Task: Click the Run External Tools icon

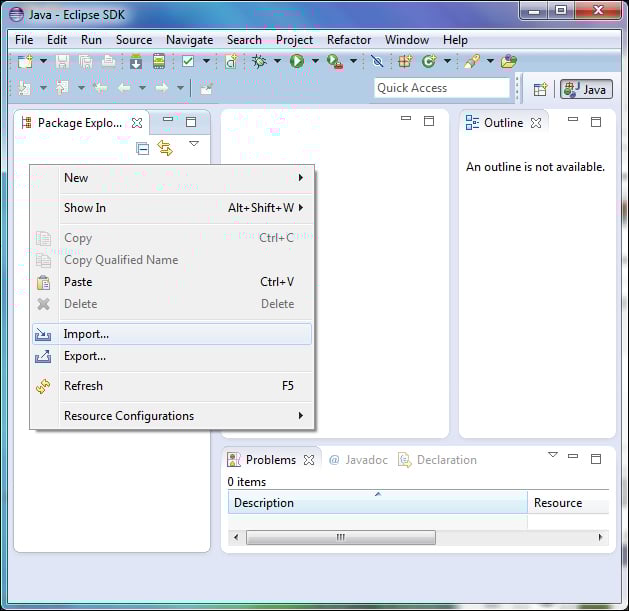Action: (335, 61)
